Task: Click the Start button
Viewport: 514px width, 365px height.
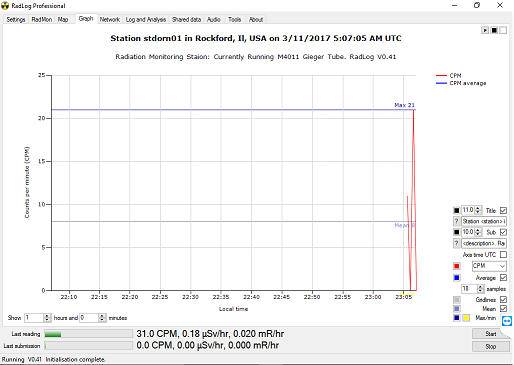Action: pyautogui.click(x=491, y=334)
